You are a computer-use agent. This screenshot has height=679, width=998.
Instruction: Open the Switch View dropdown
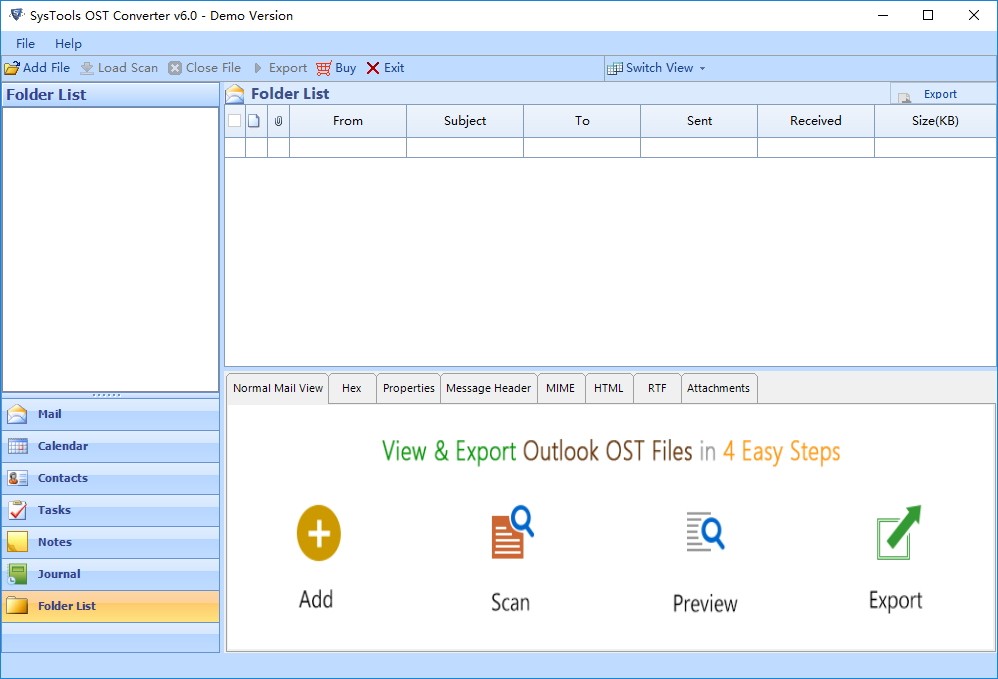(656, 68)
